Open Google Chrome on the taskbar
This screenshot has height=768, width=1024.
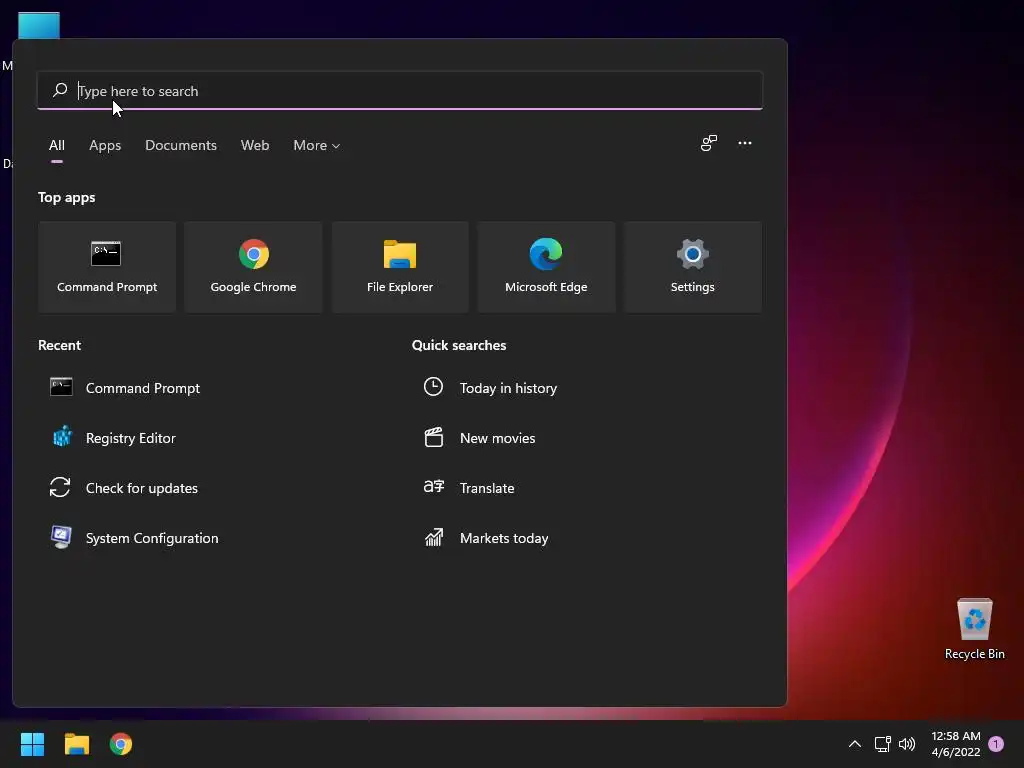click(x=121, y=744)
